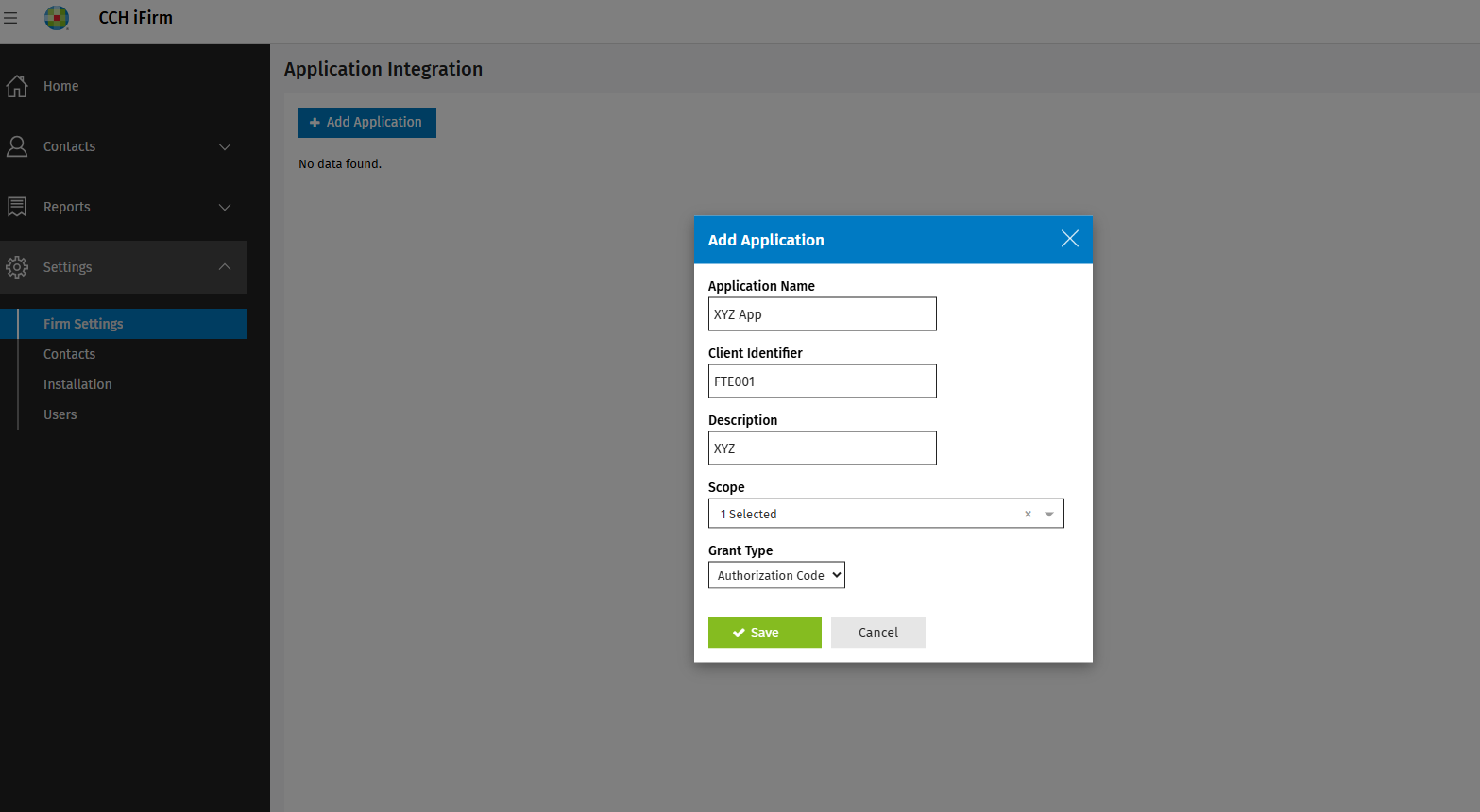Image resolution: width=1480 pixels, height=812 pixels.
Task: Click the CCH iFirm logo icon
Action: point(57,18)
